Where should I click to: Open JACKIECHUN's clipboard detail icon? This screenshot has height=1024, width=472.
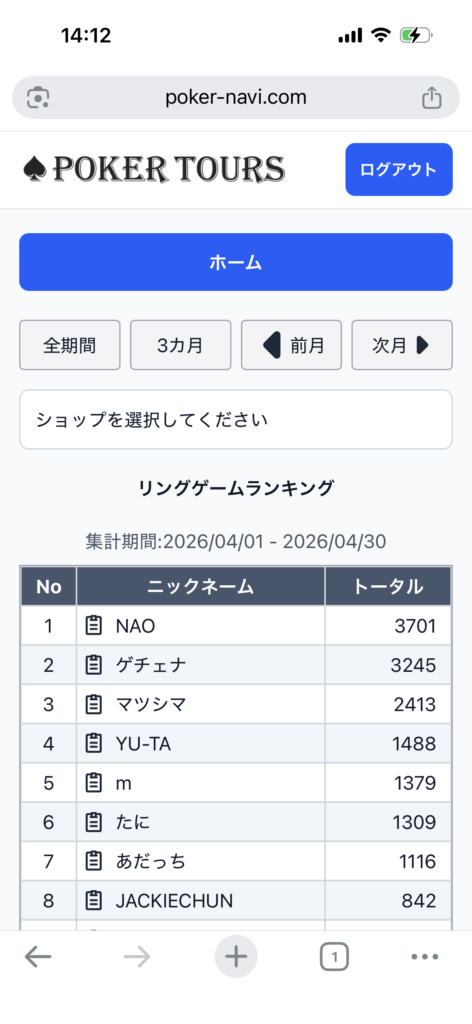coord(95,901)
